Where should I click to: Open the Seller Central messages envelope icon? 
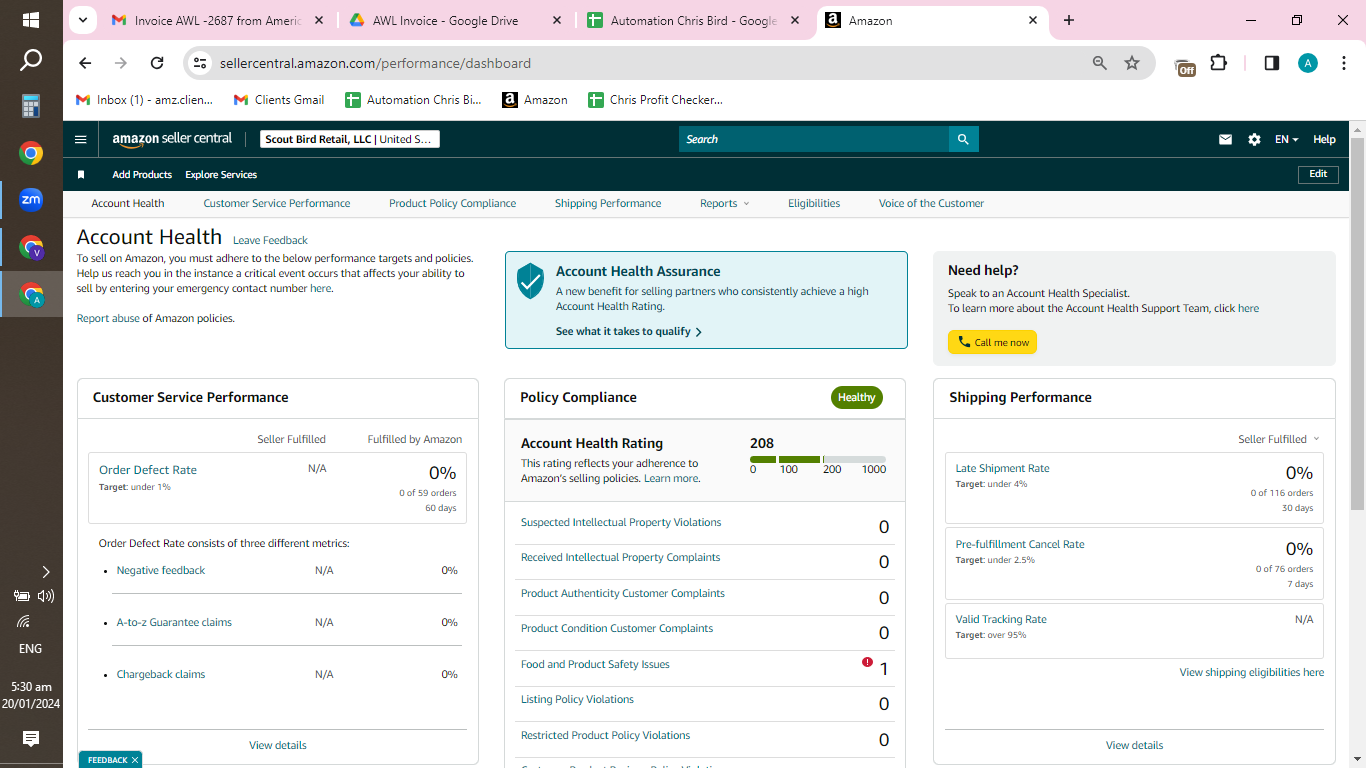click(1225, 139)
